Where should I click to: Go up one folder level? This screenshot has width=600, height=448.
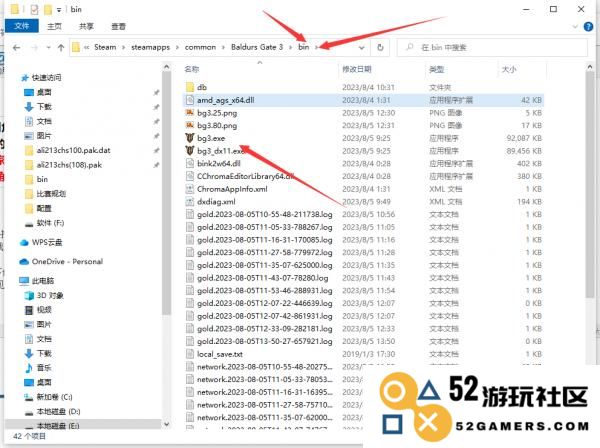(x=61, y=48)
